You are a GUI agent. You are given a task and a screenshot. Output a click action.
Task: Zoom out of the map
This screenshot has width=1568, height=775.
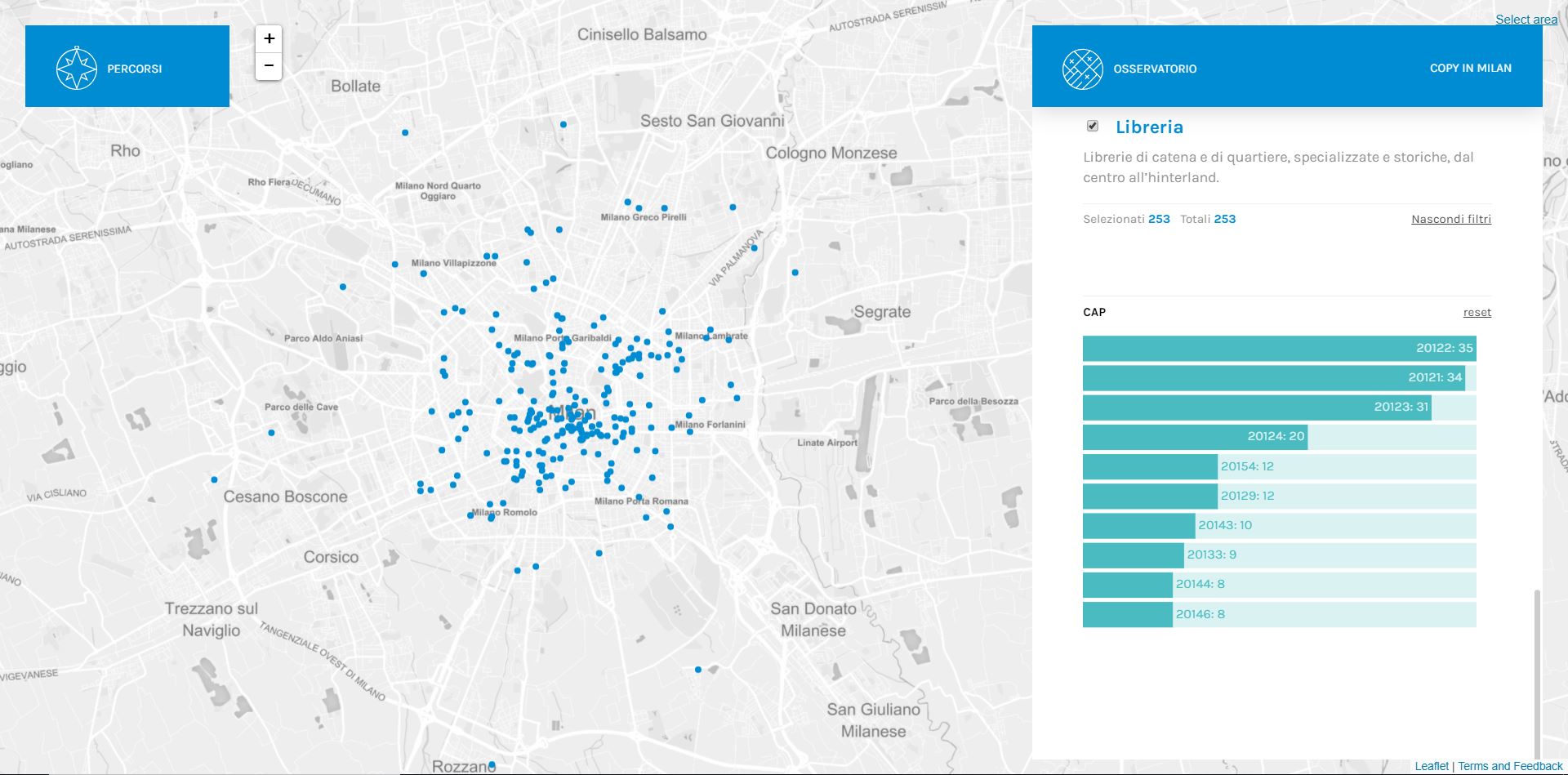tap(269, 66)
